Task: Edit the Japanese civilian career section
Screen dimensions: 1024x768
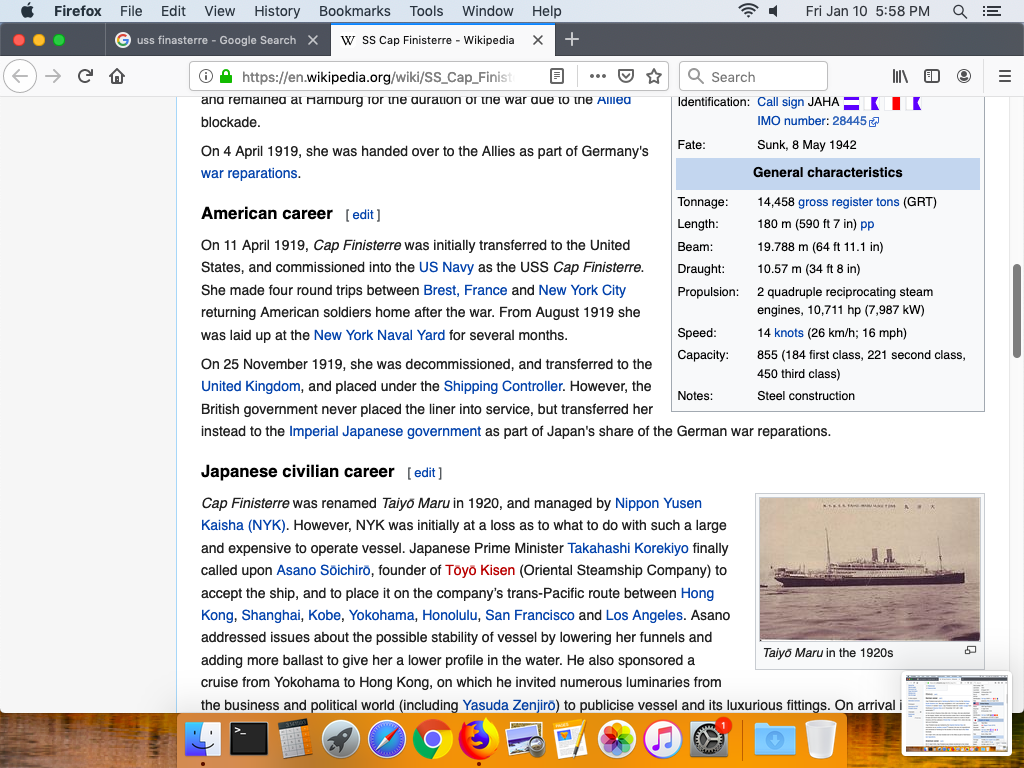Action: pos(424,473)
